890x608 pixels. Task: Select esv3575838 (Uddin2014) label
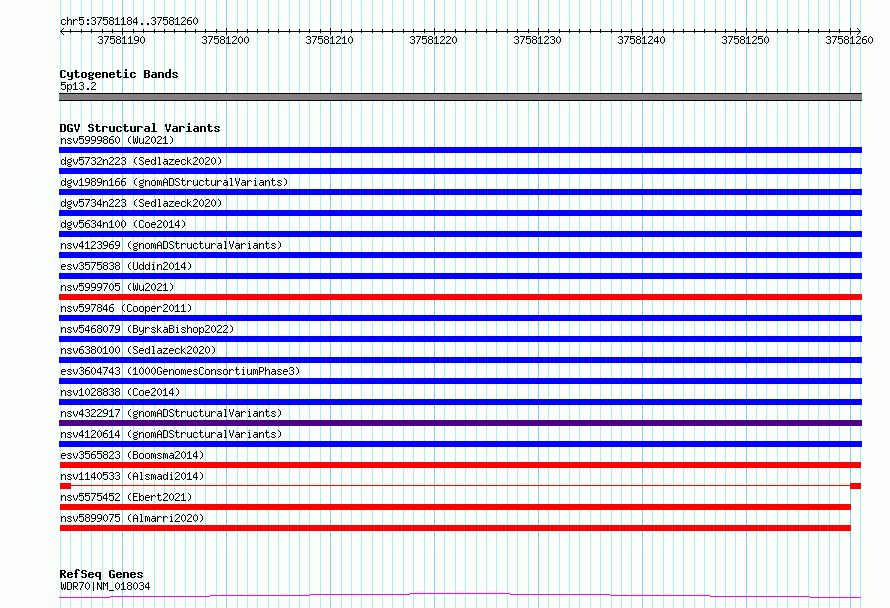[x=126, y=266]
